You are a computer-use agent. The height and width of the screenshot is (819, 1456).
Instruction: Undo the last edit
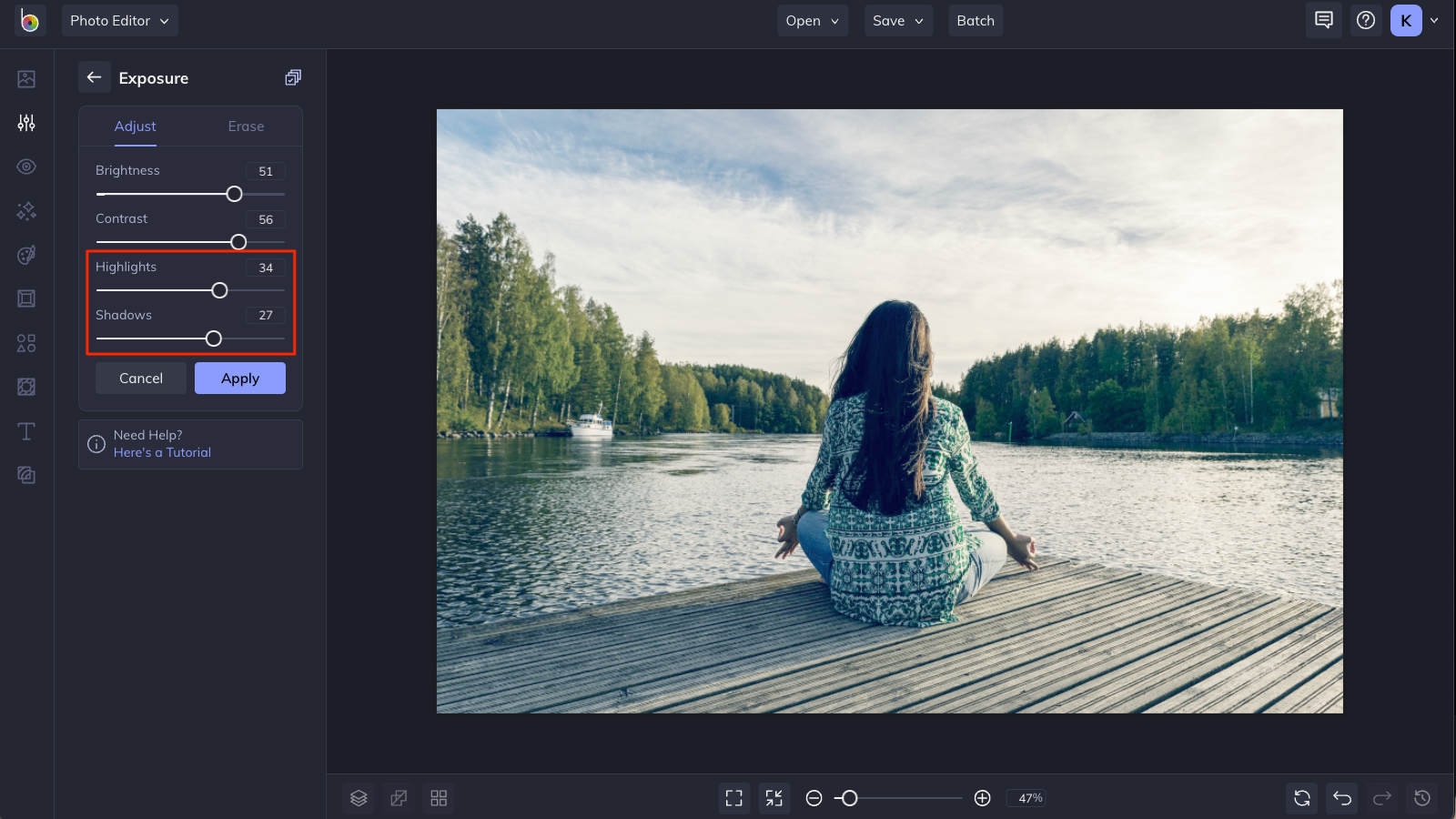click(x=1340, y=798)
